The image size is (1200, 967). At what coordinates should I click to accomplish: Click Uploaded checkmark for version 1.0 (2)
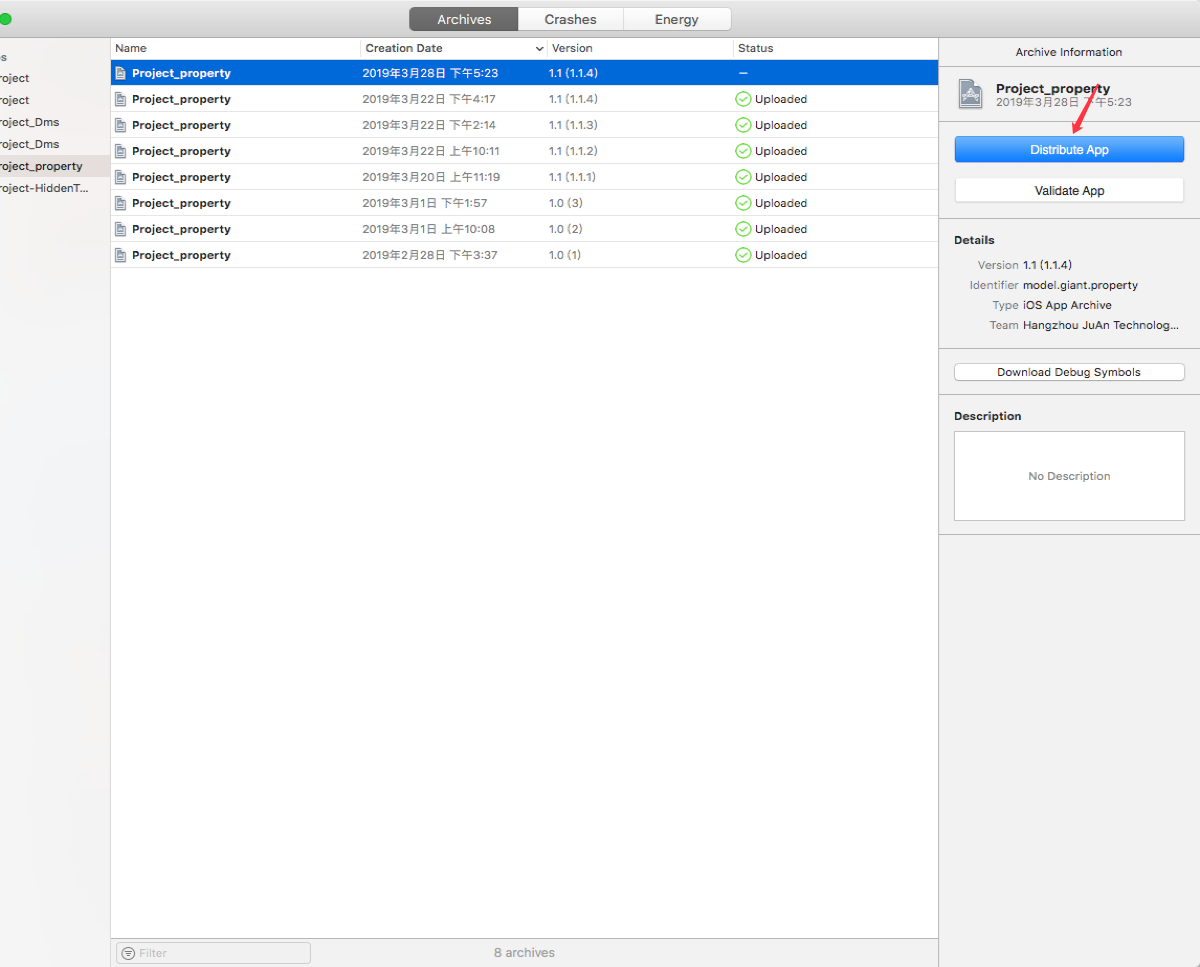pyautogui.click(x=743, y=229)
